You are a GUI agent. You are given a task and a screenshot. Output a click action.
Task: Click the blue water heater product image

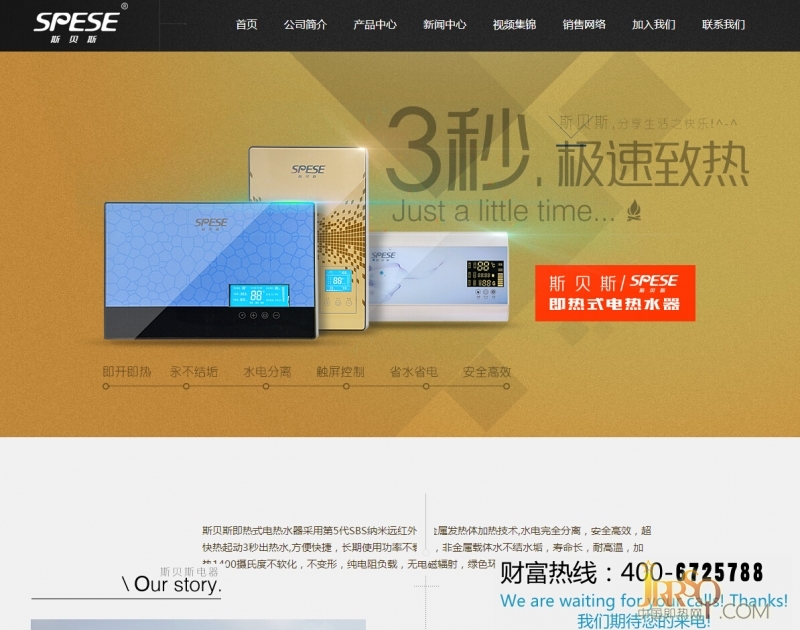click(x=210, y=270)
